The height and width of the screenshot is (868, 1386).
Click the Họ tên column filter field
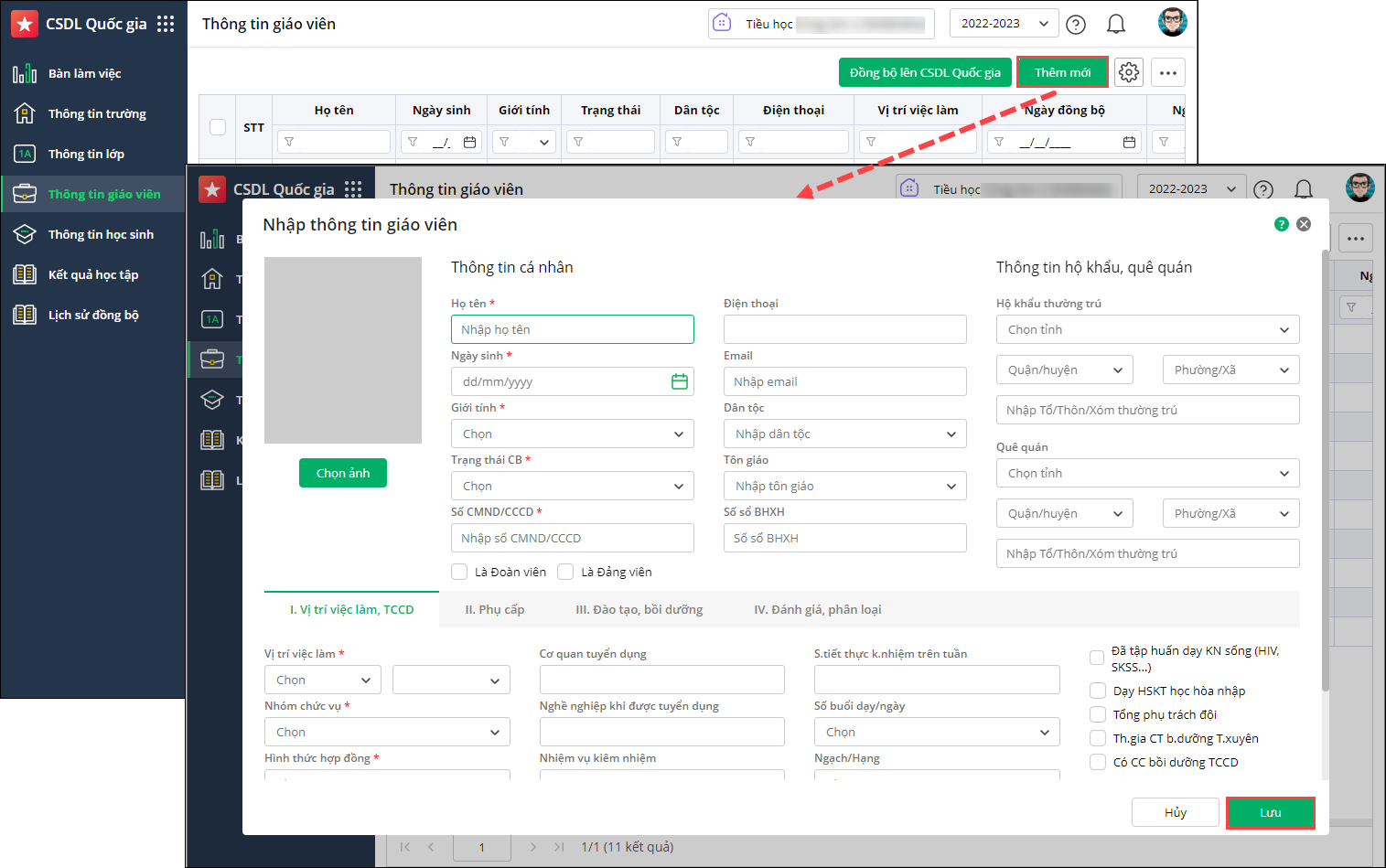coord(334,142)
